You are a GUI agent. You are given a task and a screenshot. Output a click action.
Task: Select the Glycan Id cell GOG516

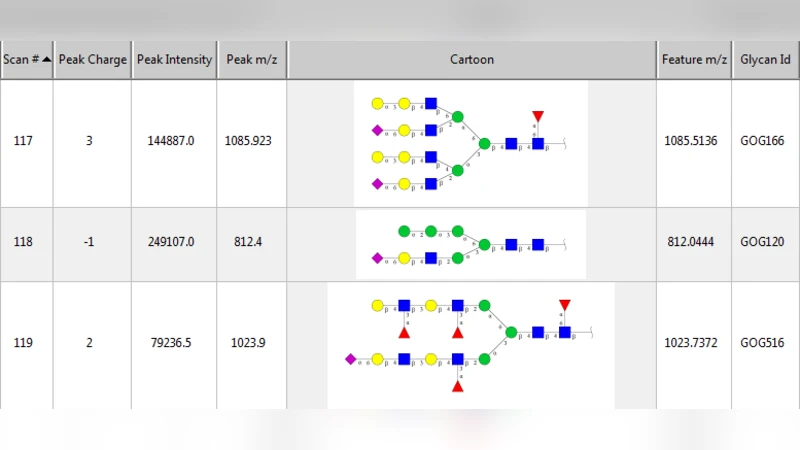(765, 343)
